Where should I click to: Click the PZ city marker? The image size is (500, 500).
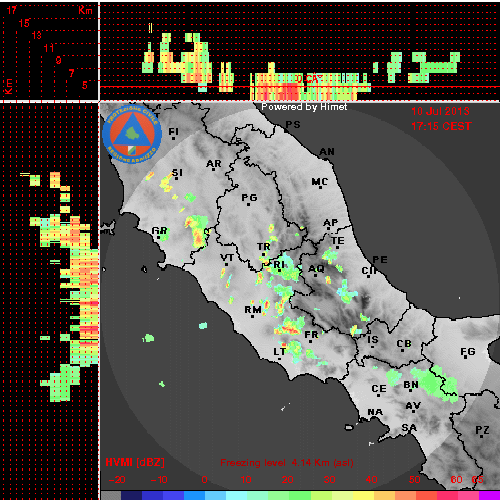[482, 436]
